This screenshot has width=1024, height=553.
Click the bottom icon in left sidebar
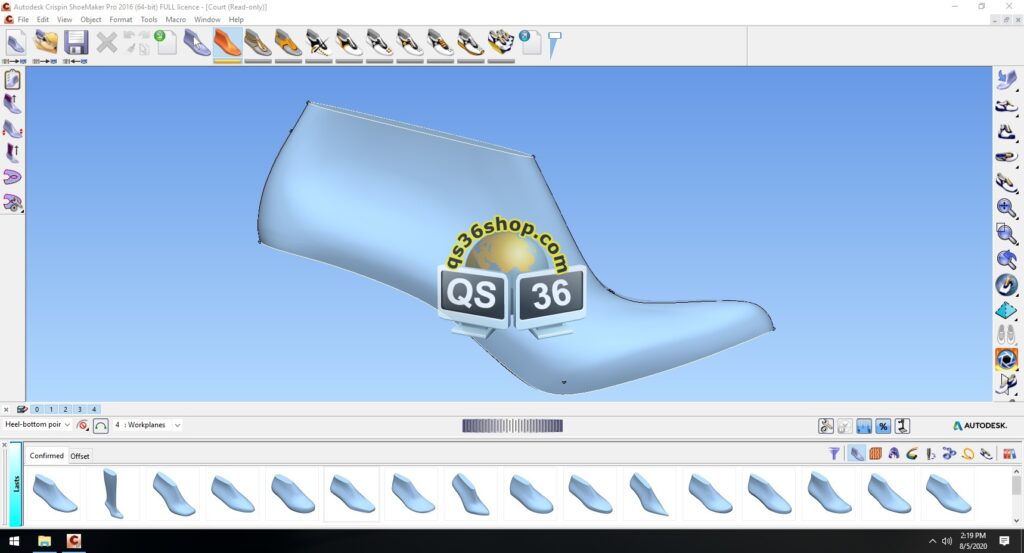pyautogui.click(x=12, y=202)
